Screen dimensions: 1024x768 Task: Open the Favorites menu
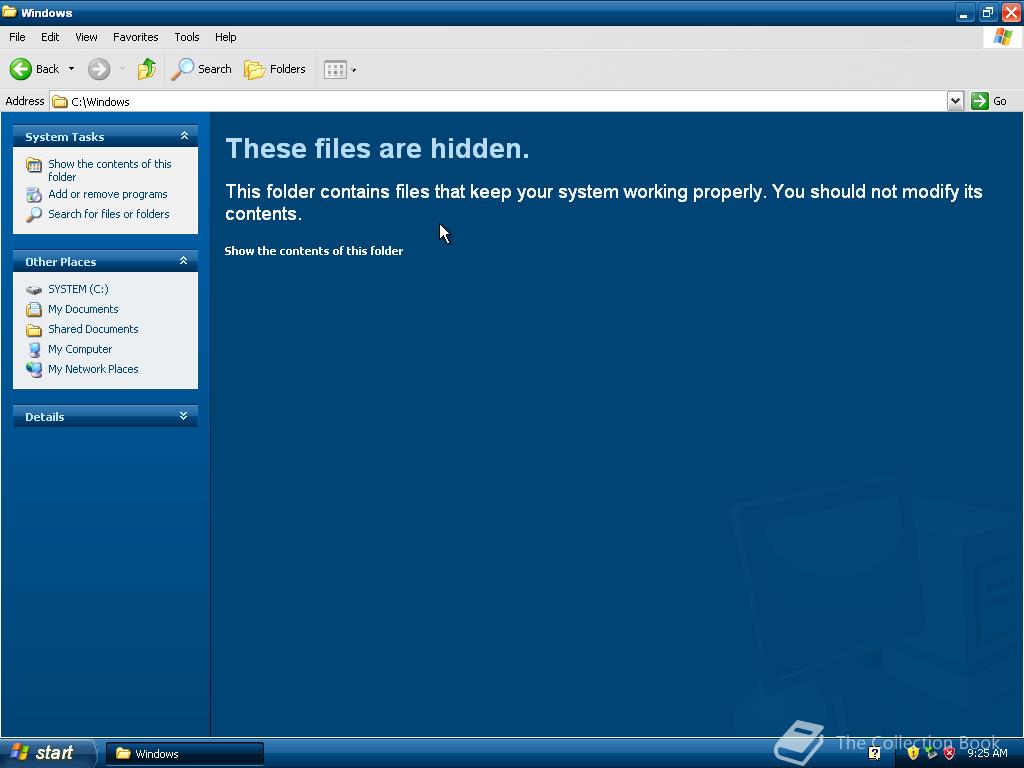(135, 37)
